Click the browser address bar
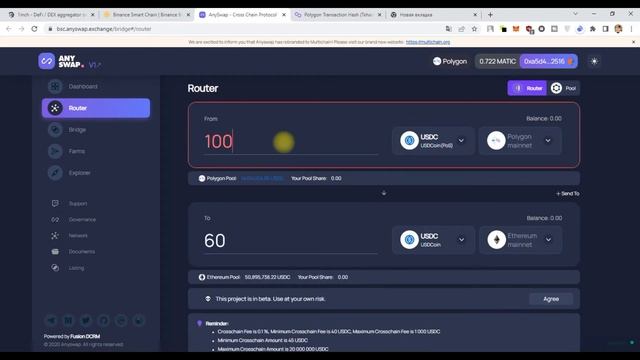This screenshot has width=640, height=360. tap(245, 29)
